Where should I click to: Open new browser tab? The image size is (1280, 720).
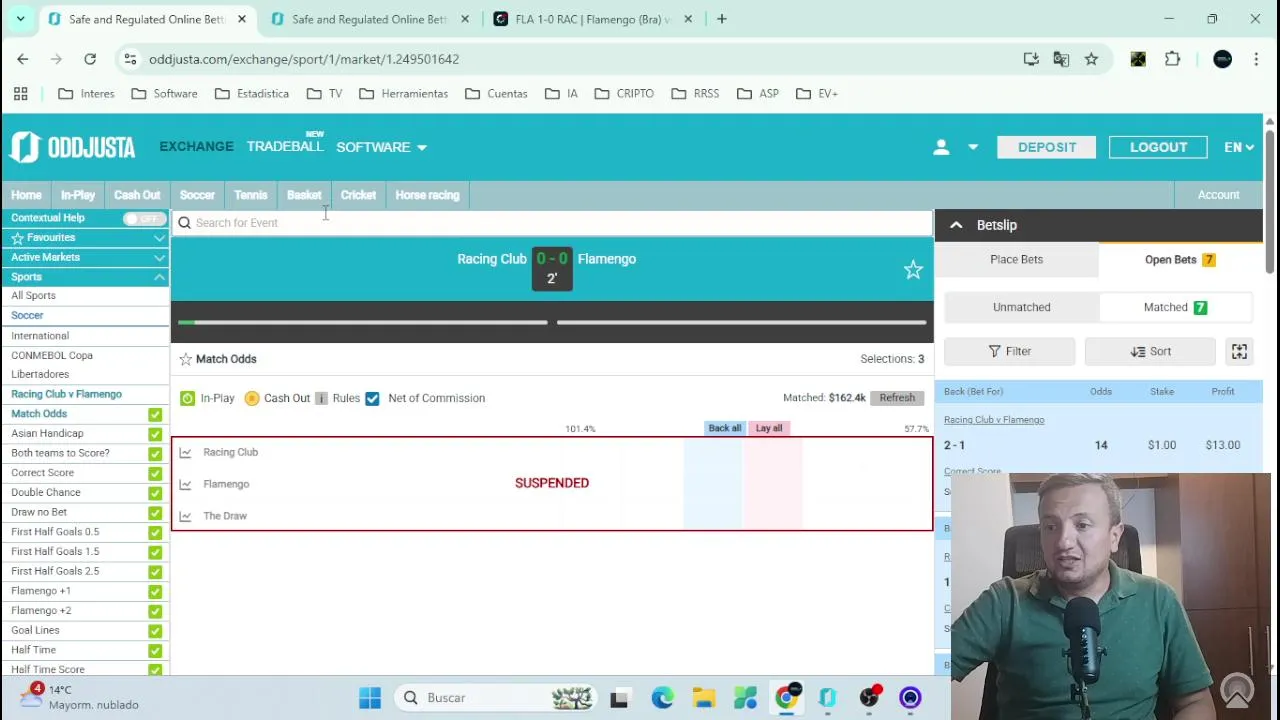721,19
